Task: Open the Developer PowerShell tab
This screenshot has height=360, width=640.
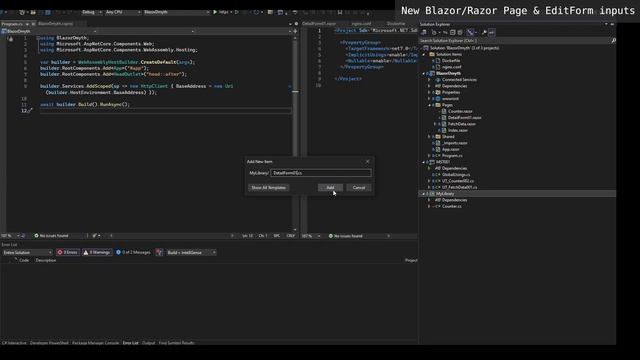Action: 49,343
